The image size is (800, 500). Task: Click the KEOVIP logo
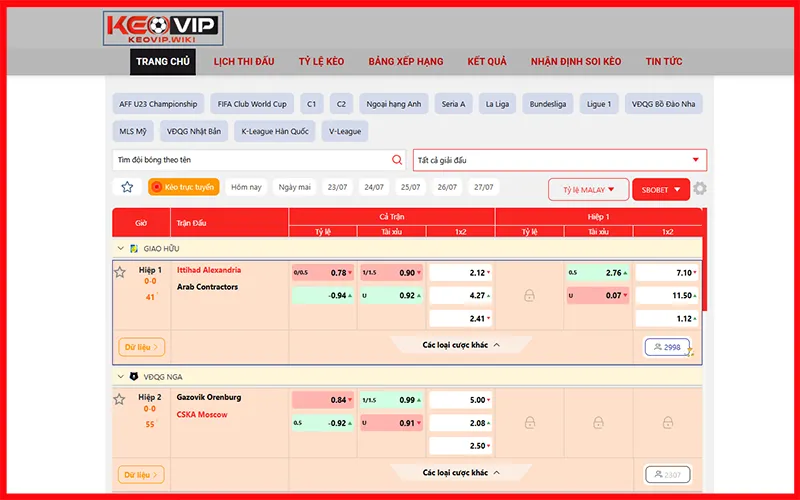click(x=163, y=28)
